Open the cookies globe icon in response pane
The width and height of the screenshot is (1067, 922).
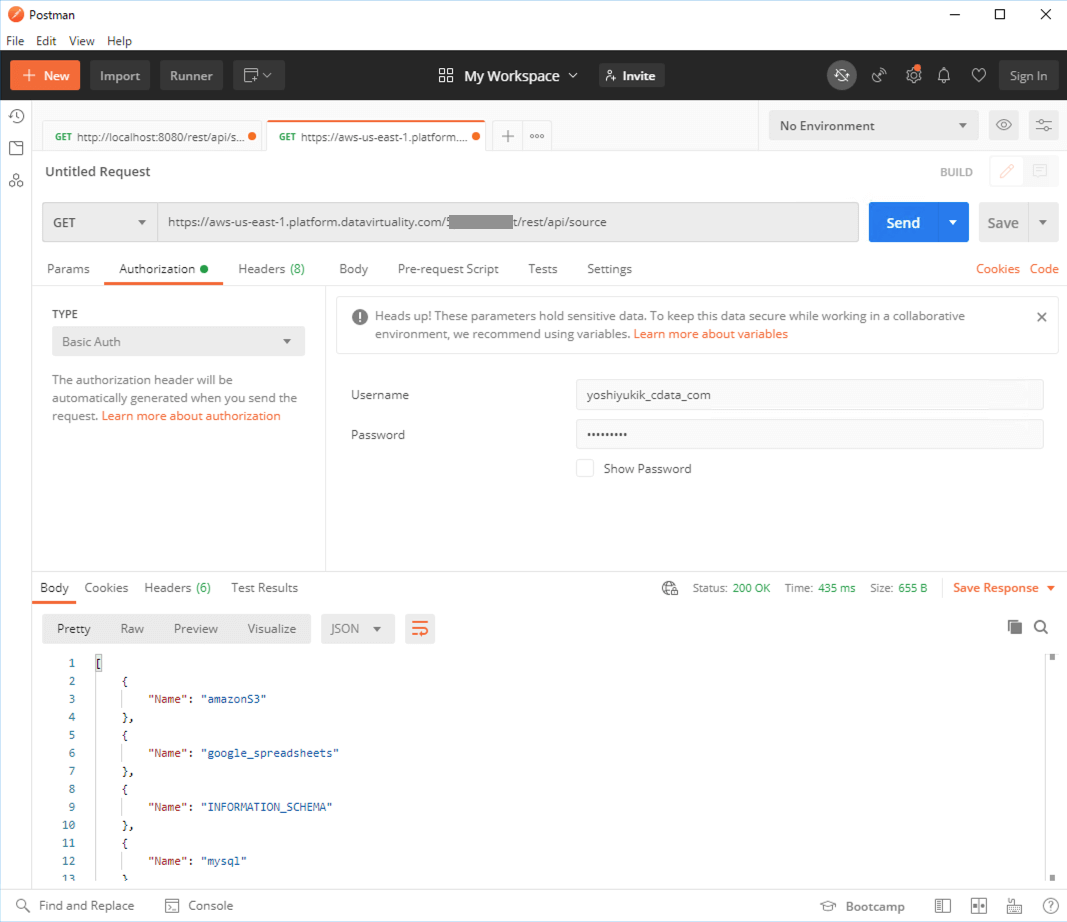click(x=669, y=588)
